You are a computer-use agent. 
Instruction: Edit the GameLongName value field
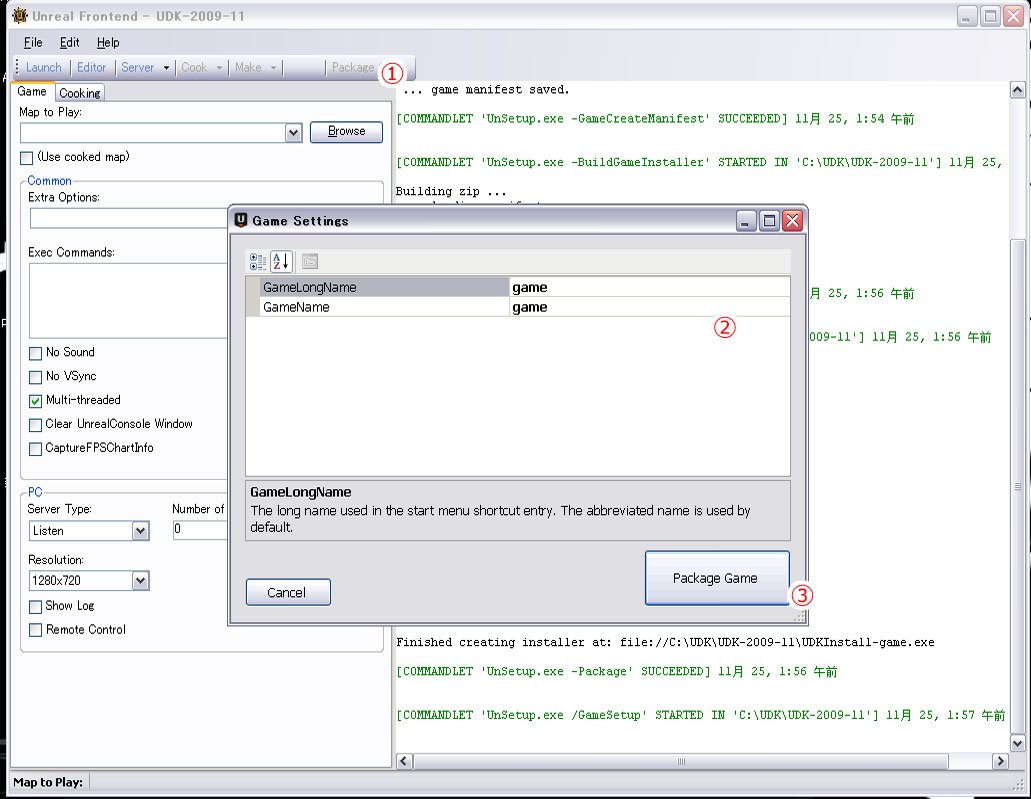[650, 287]
